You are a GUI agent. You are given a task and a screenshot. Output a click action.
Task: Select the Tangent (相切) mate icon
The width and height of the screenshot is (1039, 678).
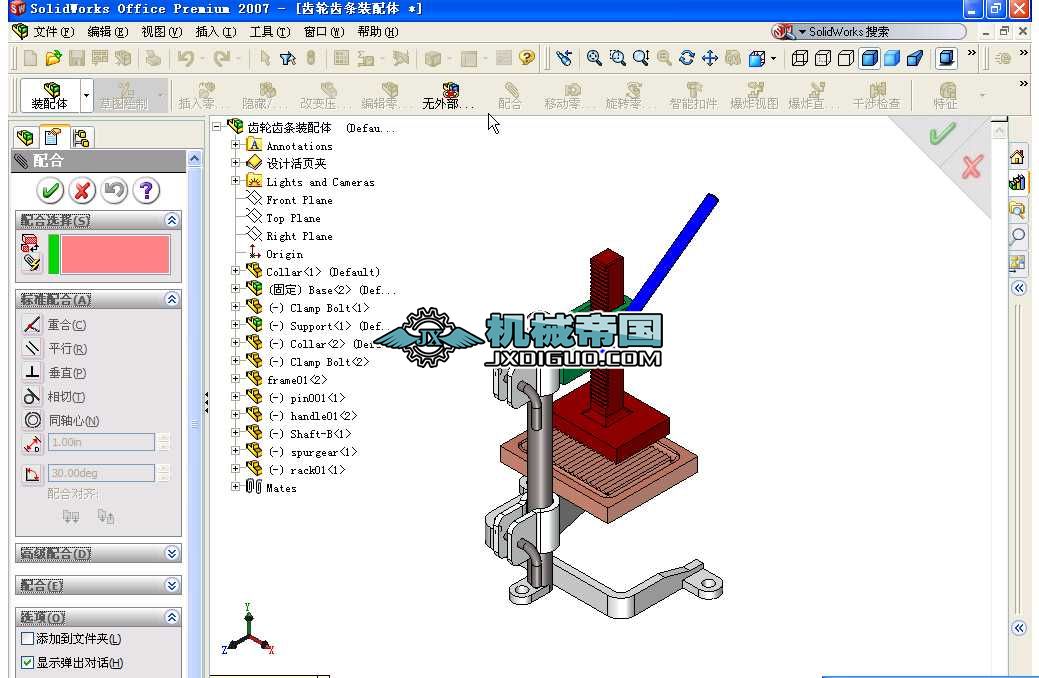pyautogui.click(x=32, y=396)
